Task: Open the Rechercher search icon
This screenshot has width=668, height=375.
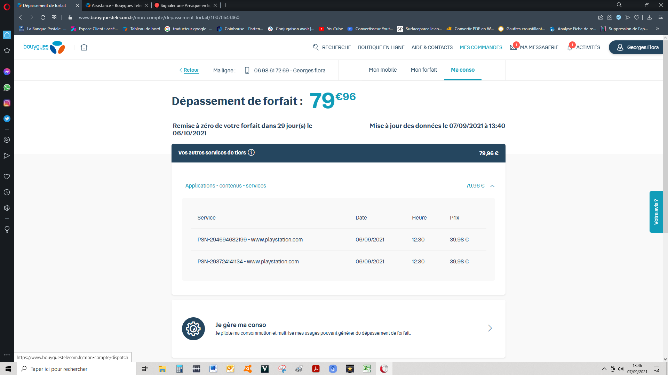Action: coord(315,47)
